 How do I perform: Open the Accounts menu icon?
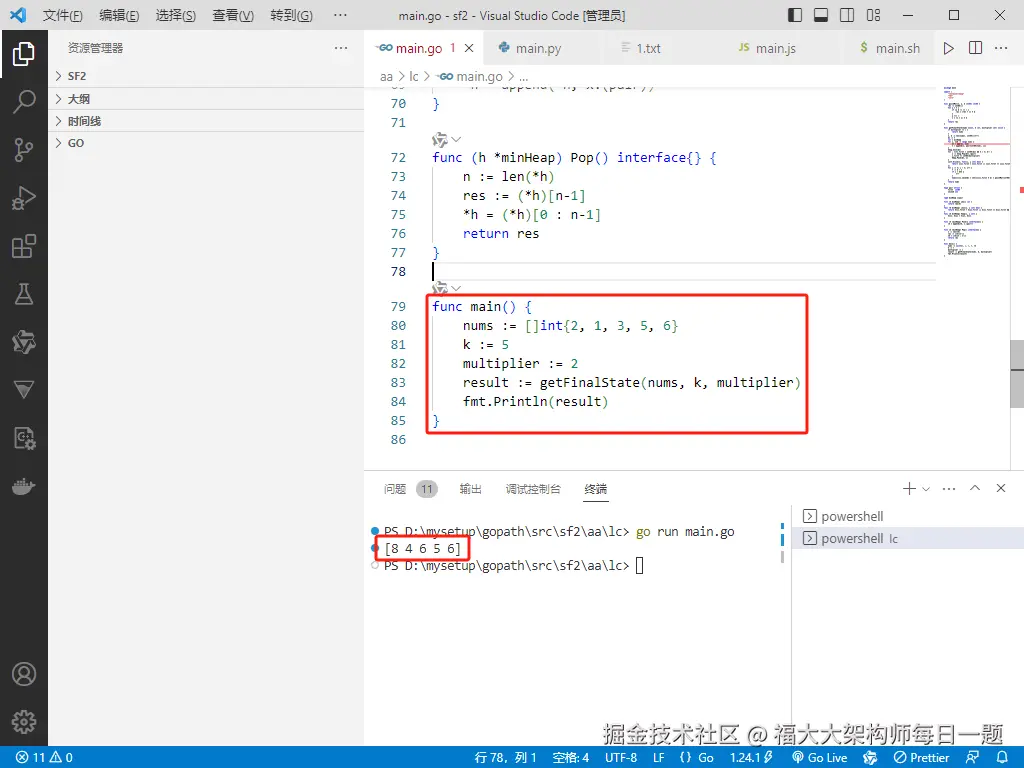click(24, 674)
